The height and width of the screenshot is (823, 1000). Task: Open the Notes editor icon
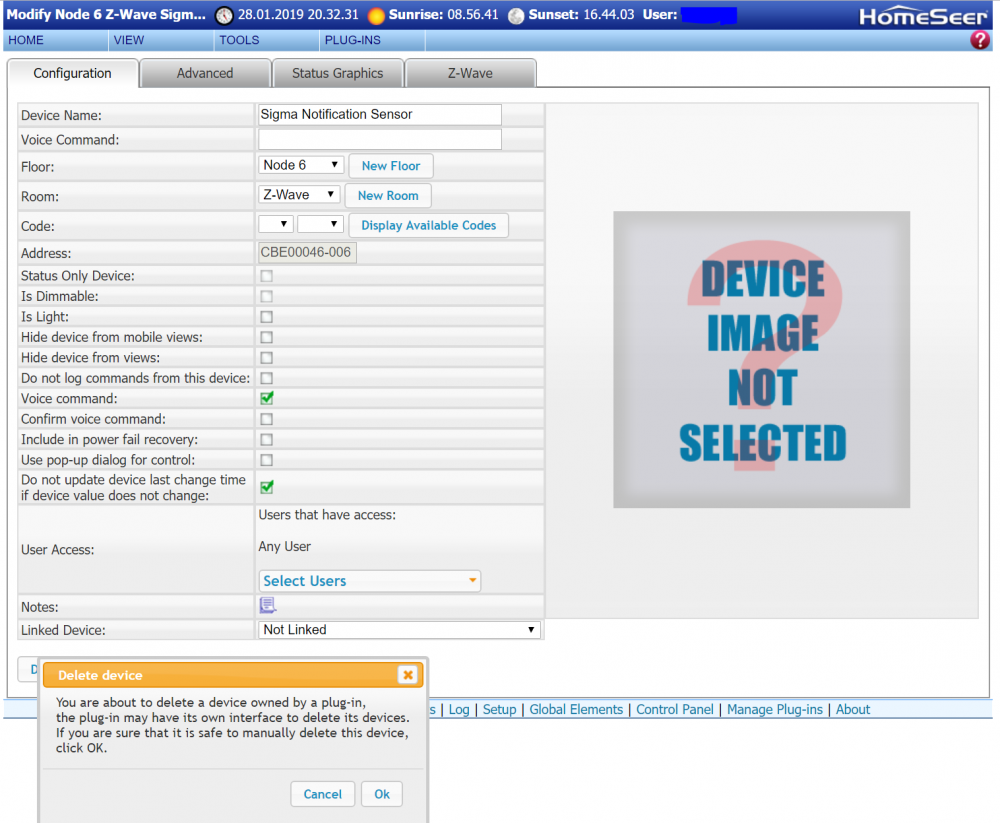(267, 605)
